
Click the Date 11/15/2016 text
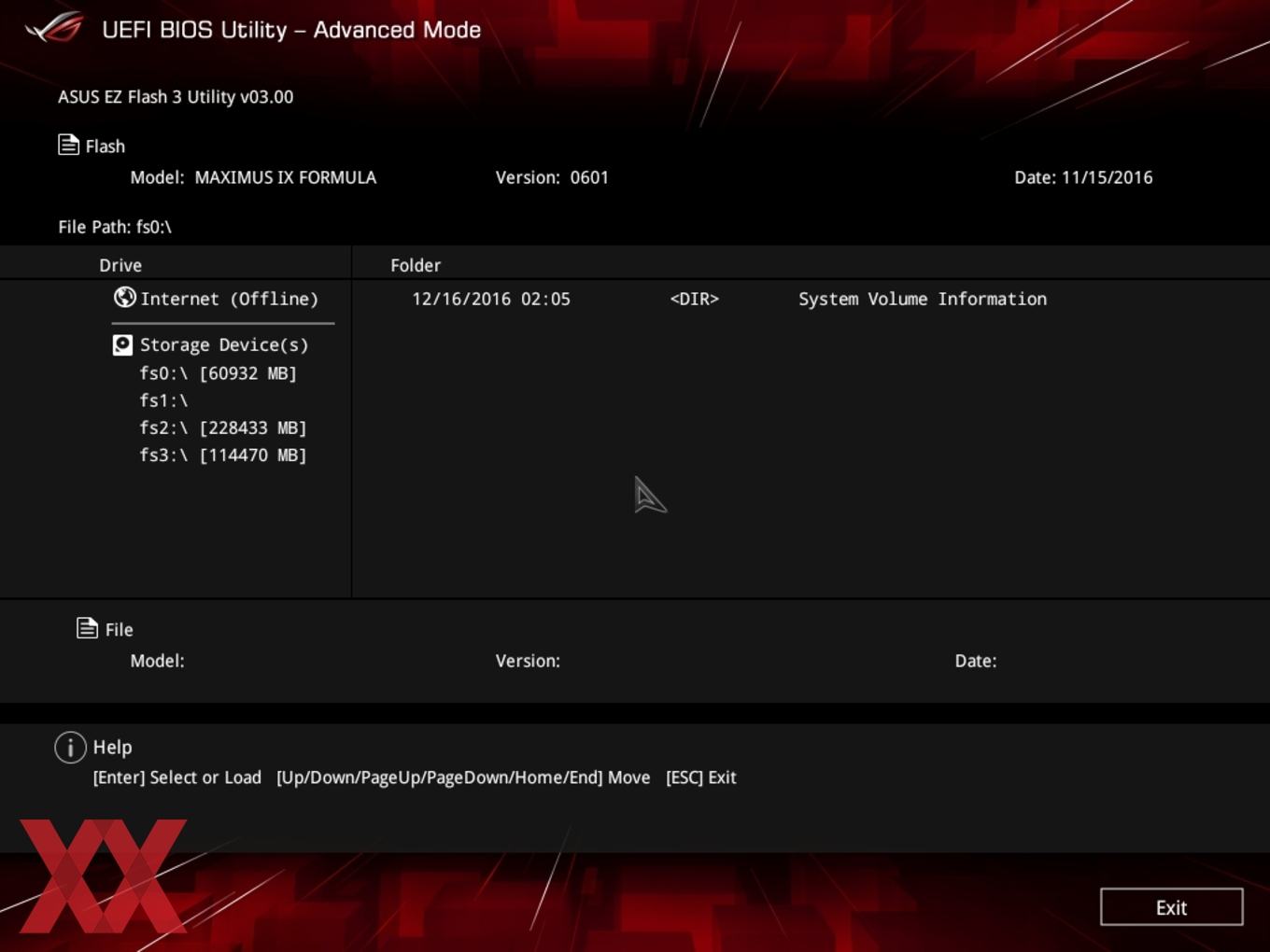tap(1083, 177)
